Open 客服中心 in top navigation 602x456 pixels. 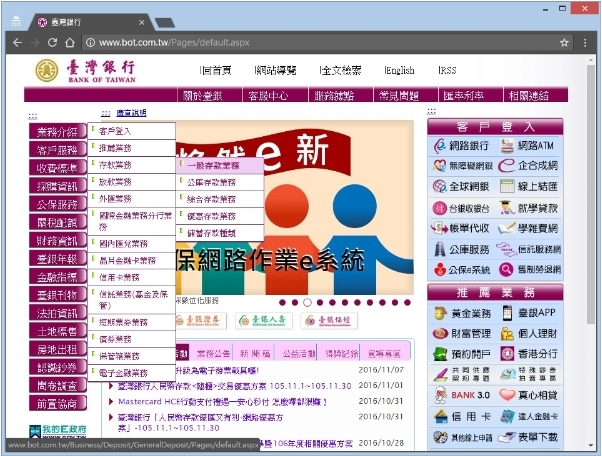268,95
